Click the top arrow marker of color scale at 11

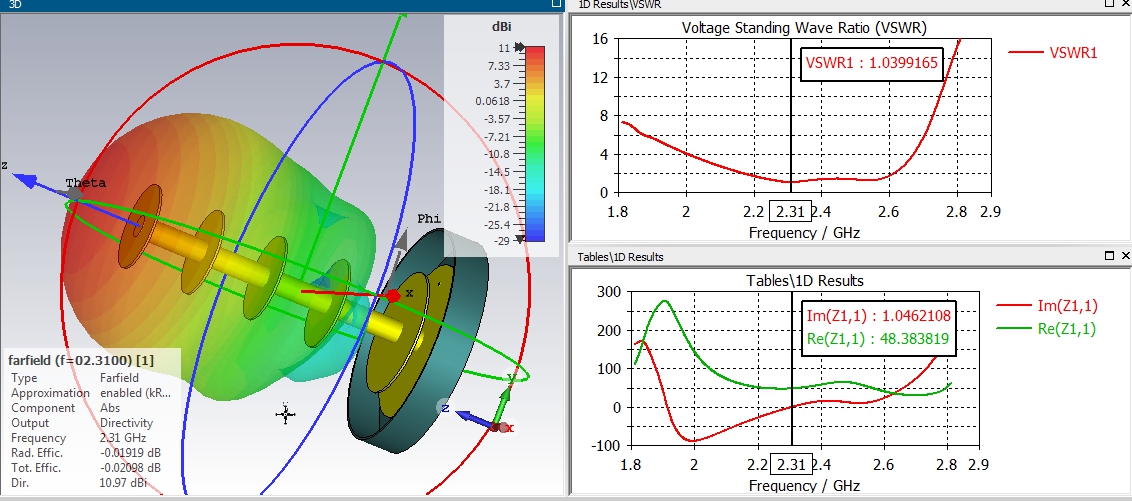point(520,48)
